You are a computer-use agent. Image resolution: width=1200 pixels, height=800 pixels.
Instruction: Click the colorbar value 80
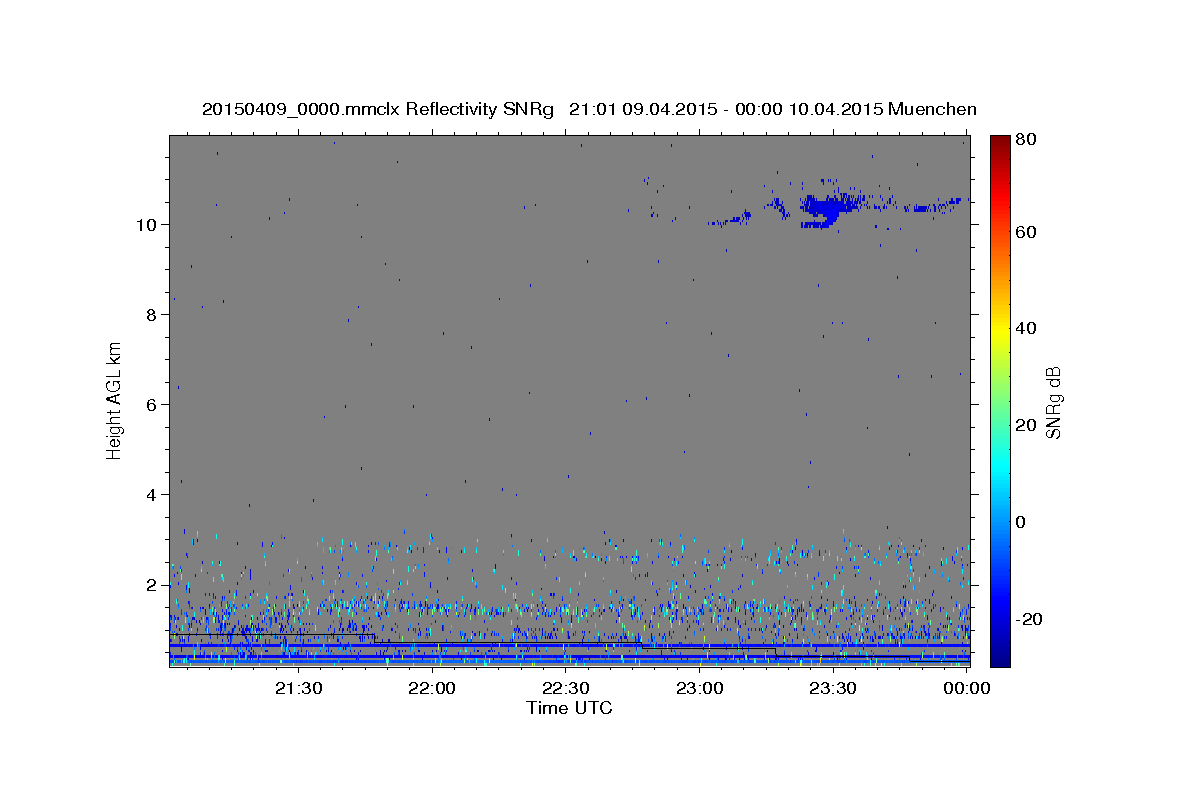[x=1025, y=139]
